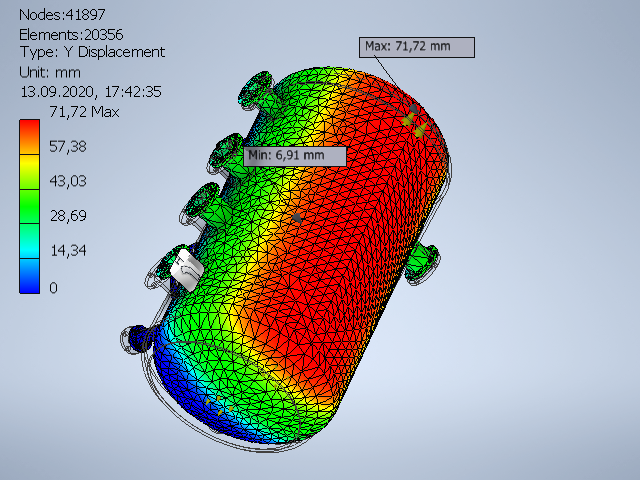
Task: Select the dark blue segment of color bar
Action: click(x=29, y=276)
